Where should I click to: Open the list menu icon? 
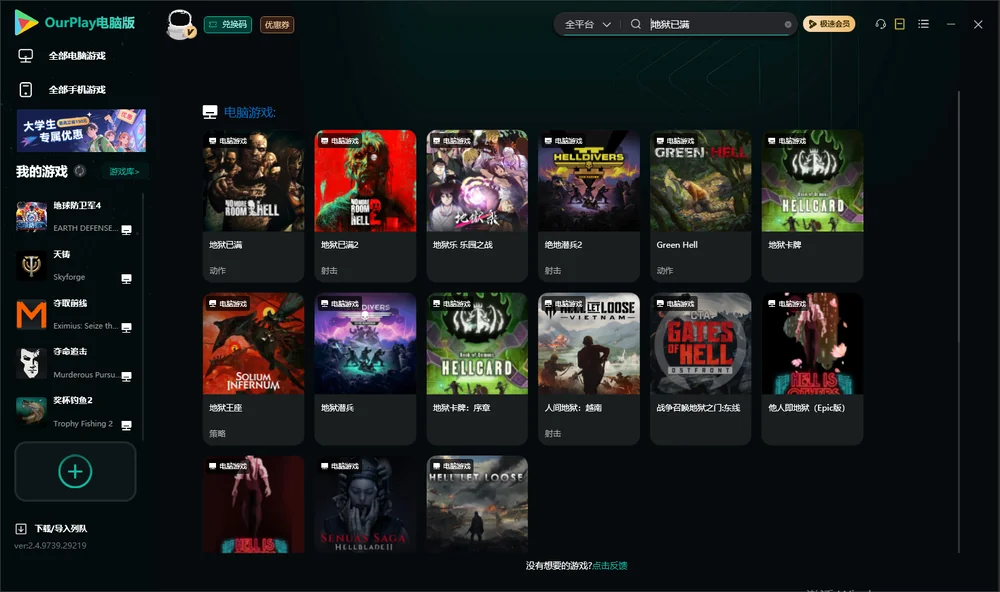point(923,24)
